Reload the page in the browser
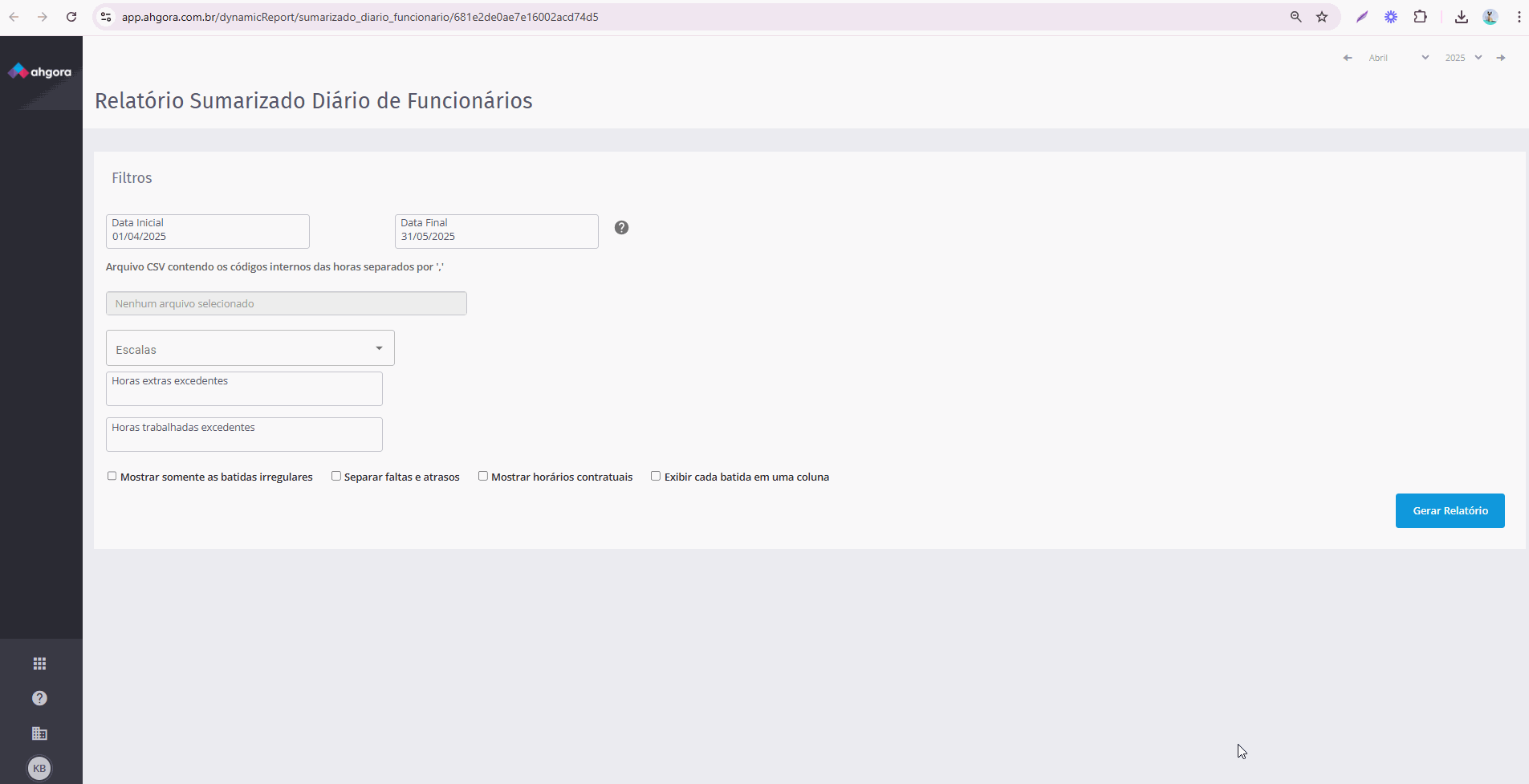Screen dimensions: 1529x784 [71, 17]
